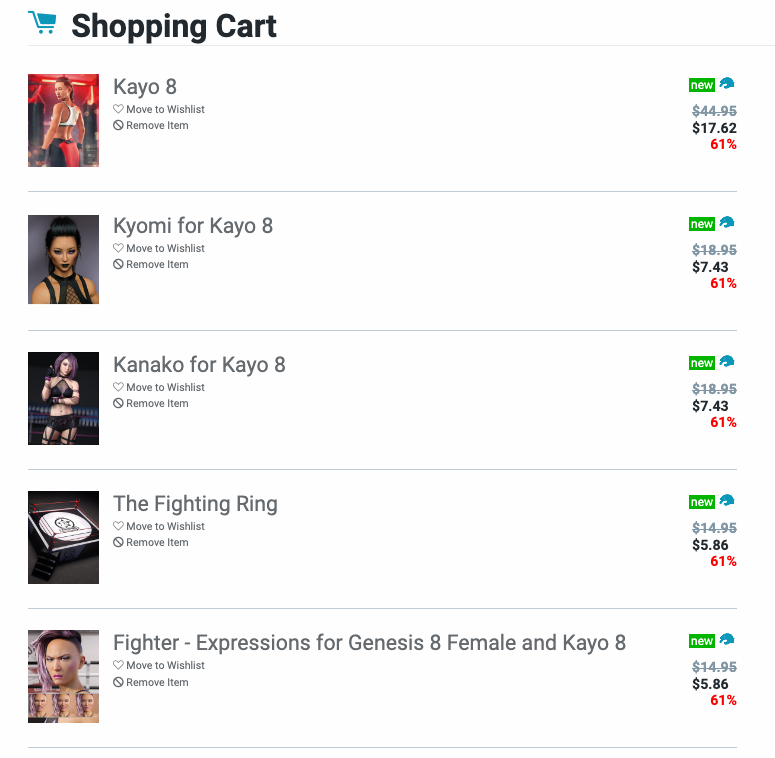Open the Kayo 8 product title
The width and height of the screenshot is (775, 758).
pos(145,87)
